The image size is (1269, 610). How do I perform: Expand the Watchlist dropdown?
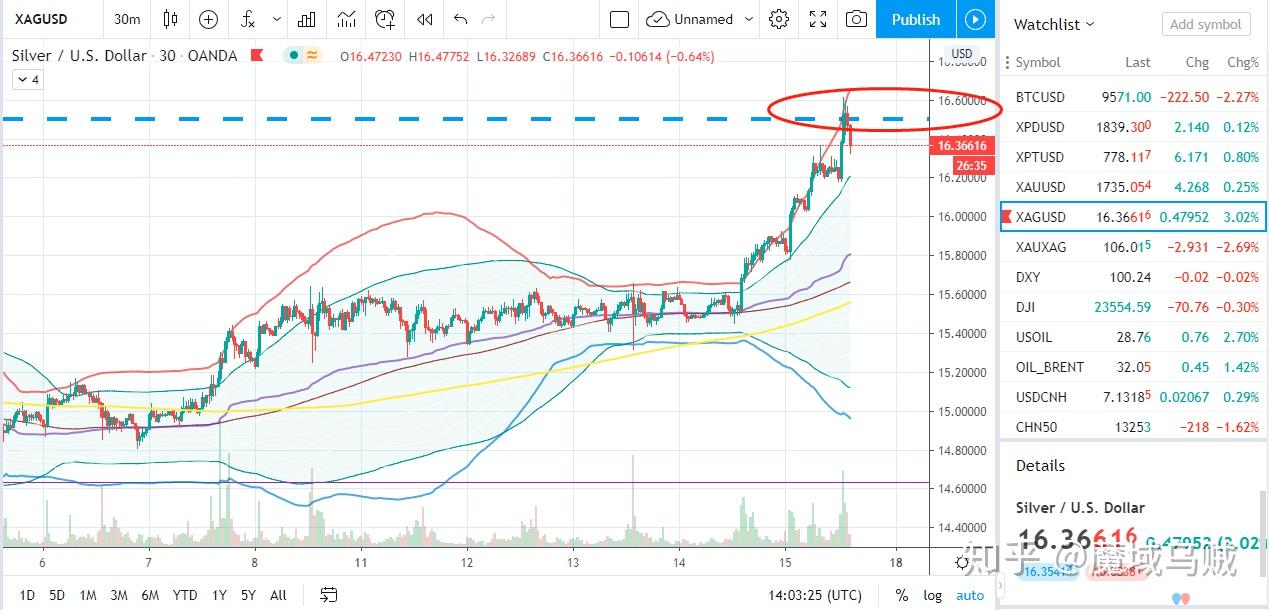pos(1054,24)
